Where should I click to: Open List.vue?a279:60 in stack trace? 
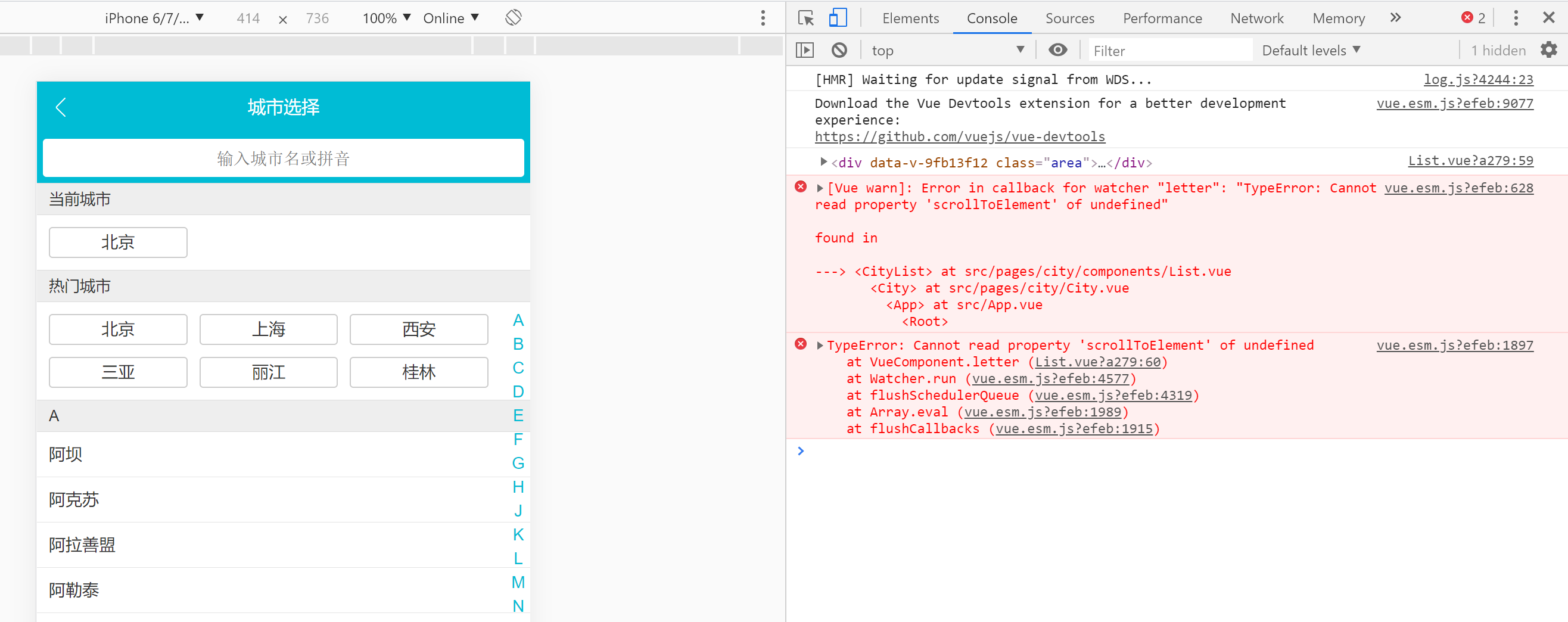(x=1097, y=362)
